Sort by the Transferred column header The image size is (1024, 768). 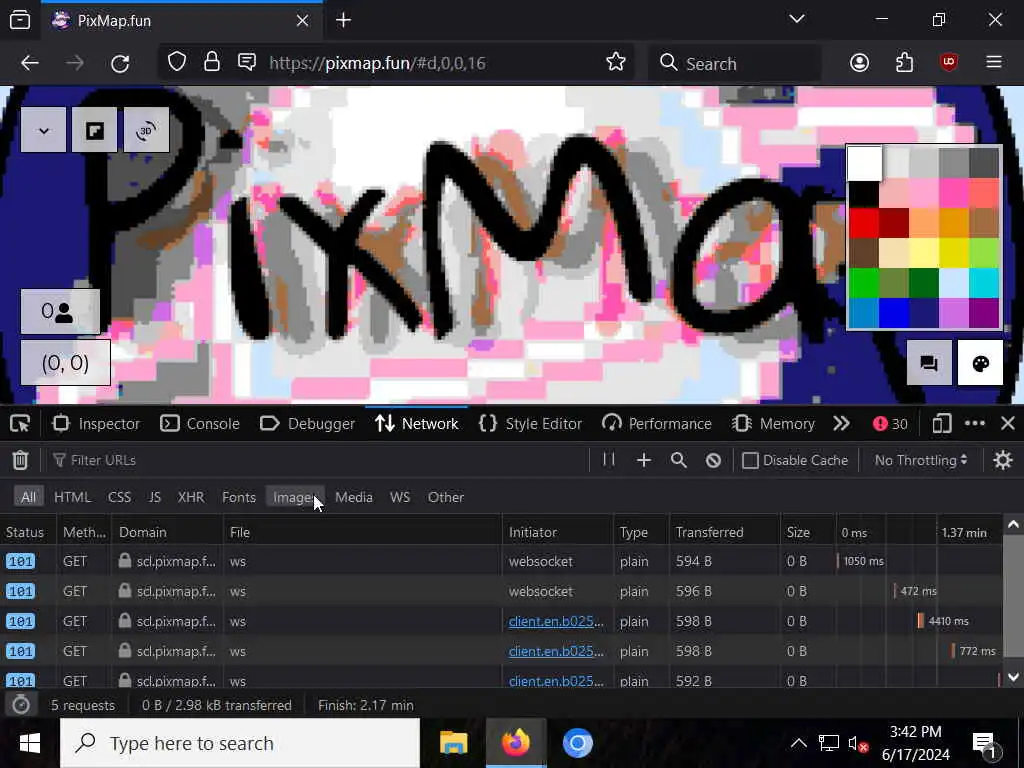[724, 532]
